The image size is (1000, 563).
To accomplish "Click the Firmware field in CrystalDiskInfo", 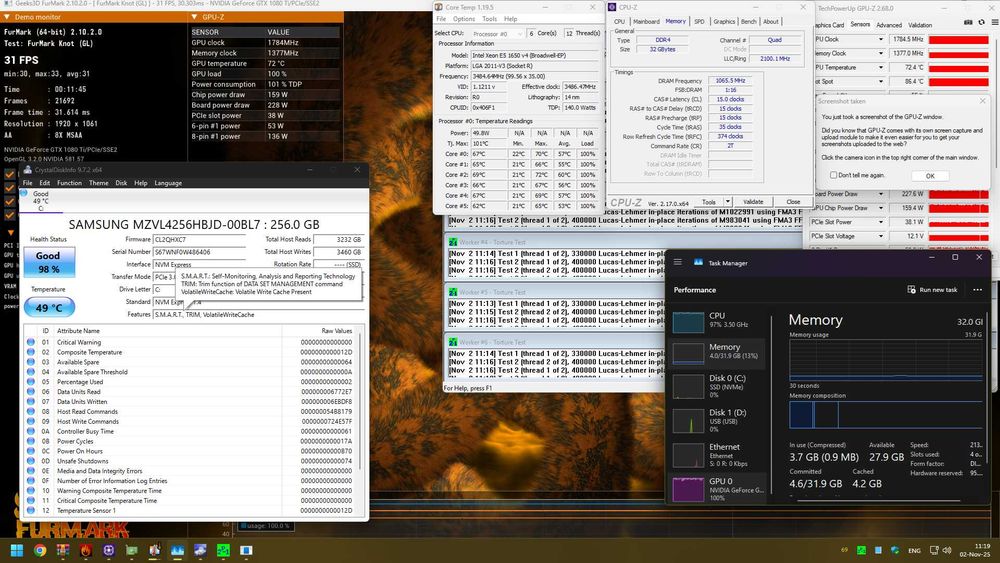I will 199,240.
